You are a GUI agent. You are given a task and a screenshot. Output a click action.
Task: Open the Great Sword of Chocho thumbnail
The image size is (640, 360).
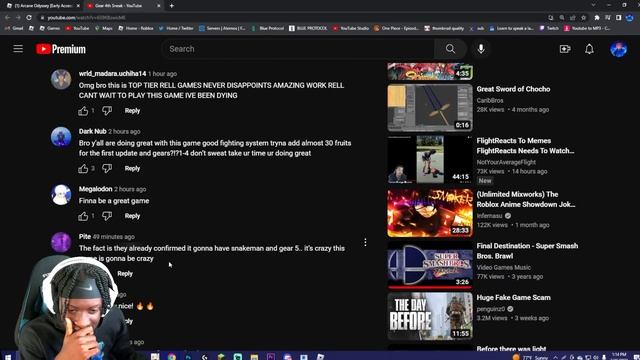tap(430, 108)
